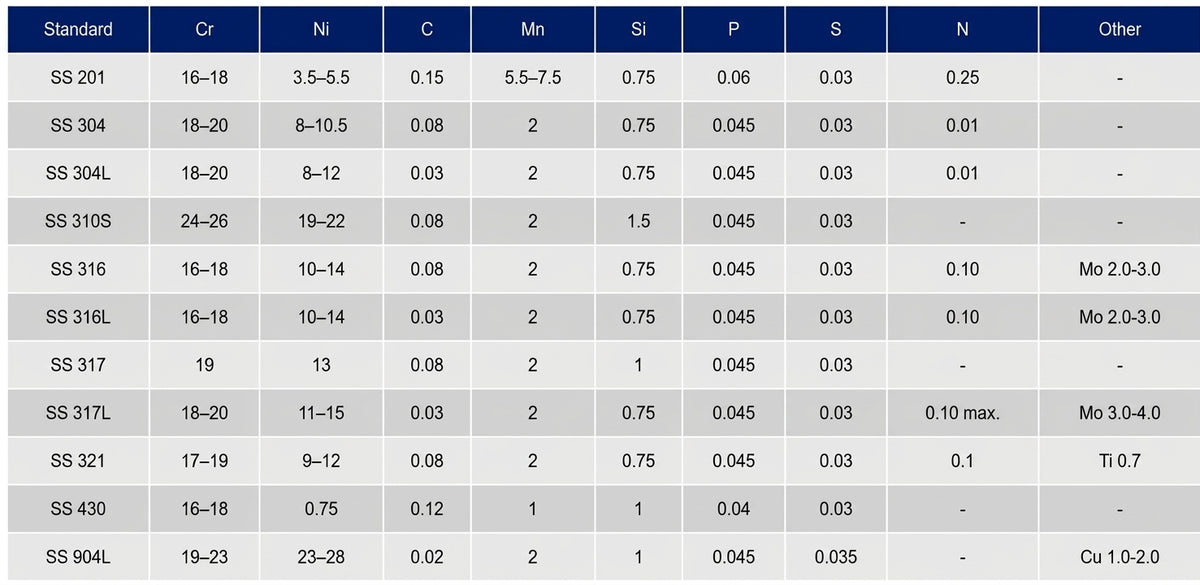The image size is (1200, 585).
Task: Select the 24–26 chromium cell
Action: [205, 222]
